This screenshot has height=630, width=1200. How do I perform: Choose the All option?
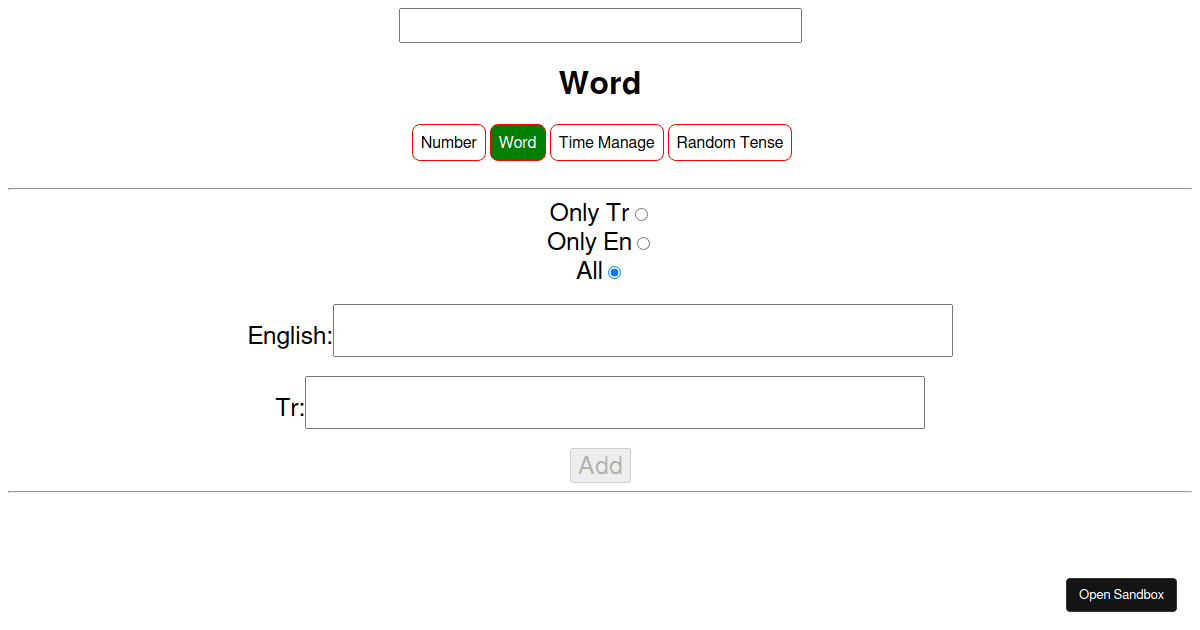pyautogui.click(x=614, y=271)
